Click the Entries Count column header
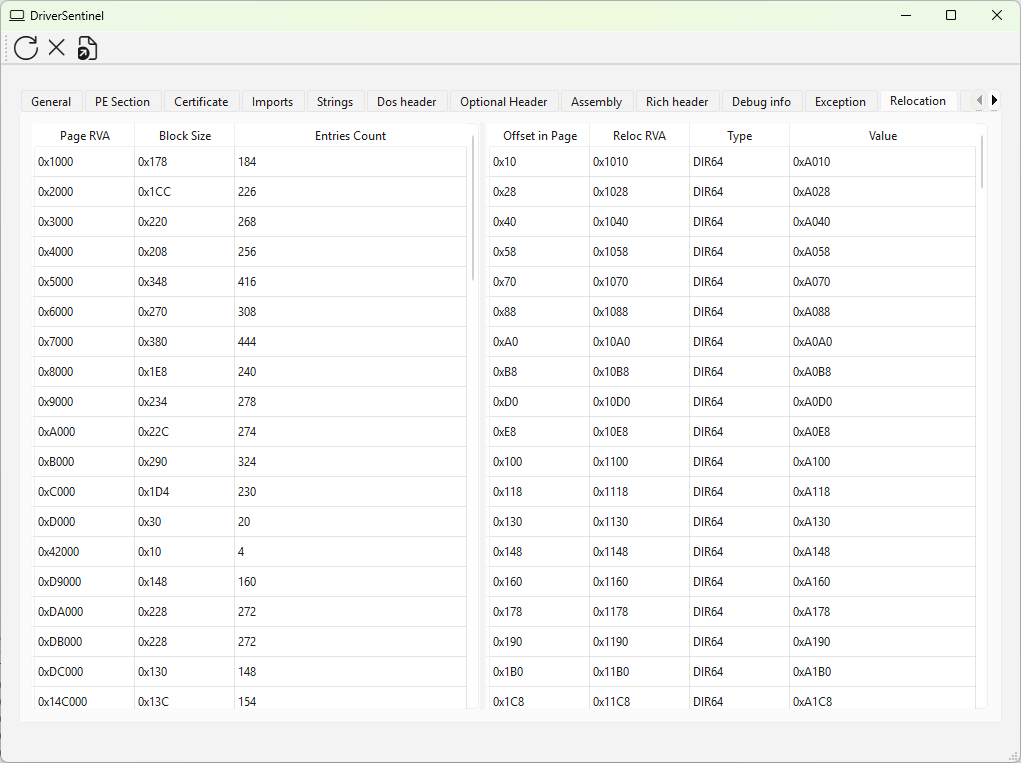 [350, 136]
